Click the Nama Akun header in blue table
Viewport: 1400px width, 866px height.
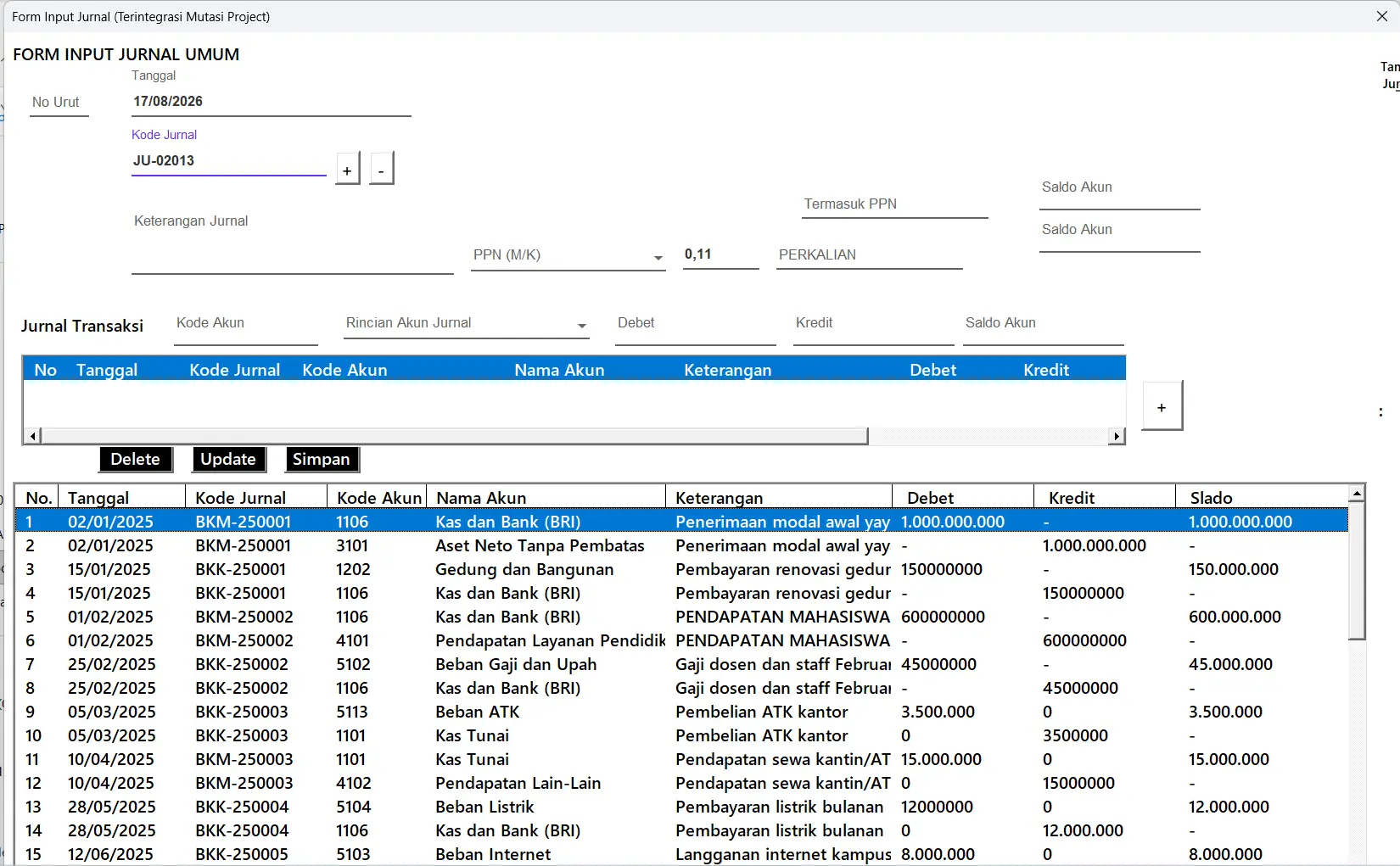click(x=559, y=370)
